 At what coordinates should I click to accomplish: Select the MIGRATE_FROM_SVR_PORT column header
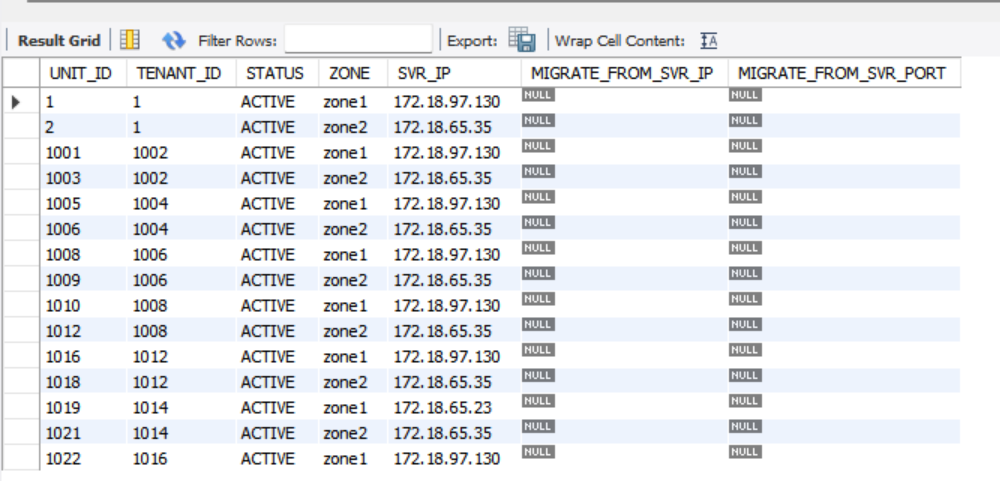[x=841, y=73]
